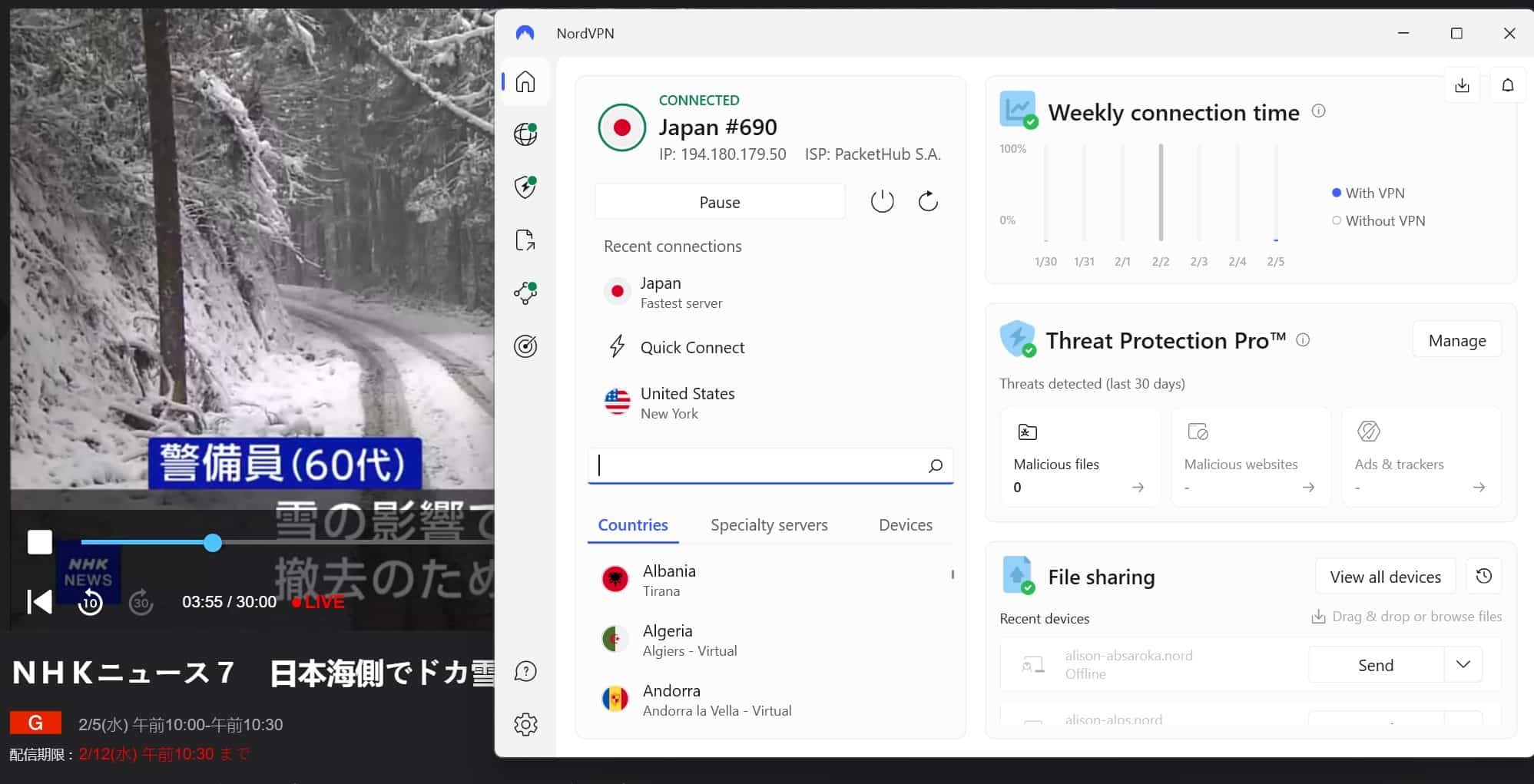Open Manage for Threat Protection Pro
This screenshot has height=784, width=1534.
click(1457, 340)
